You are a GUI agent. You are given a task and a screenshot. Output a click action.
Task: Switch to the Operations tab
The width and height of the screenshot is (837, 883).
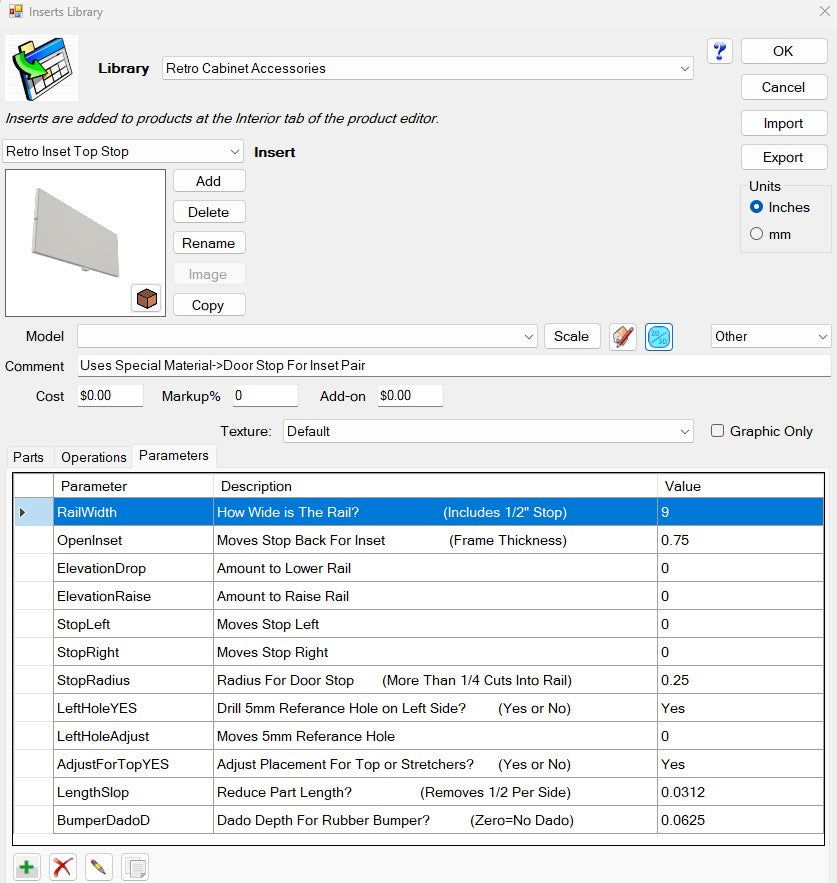93,457
